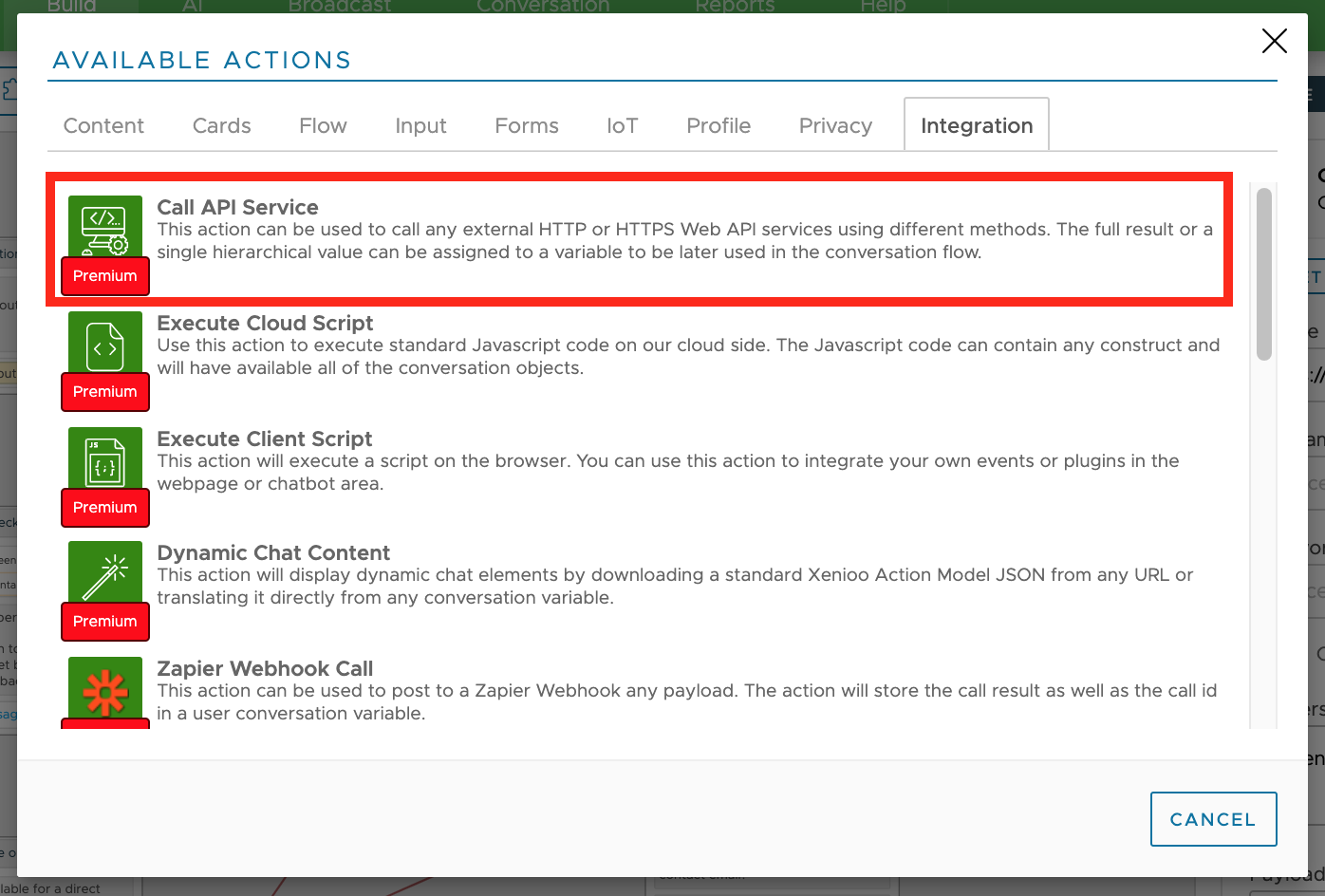Screen dimensions: 1325x896
Task: Switch to the Content tab
Action: 103,125
